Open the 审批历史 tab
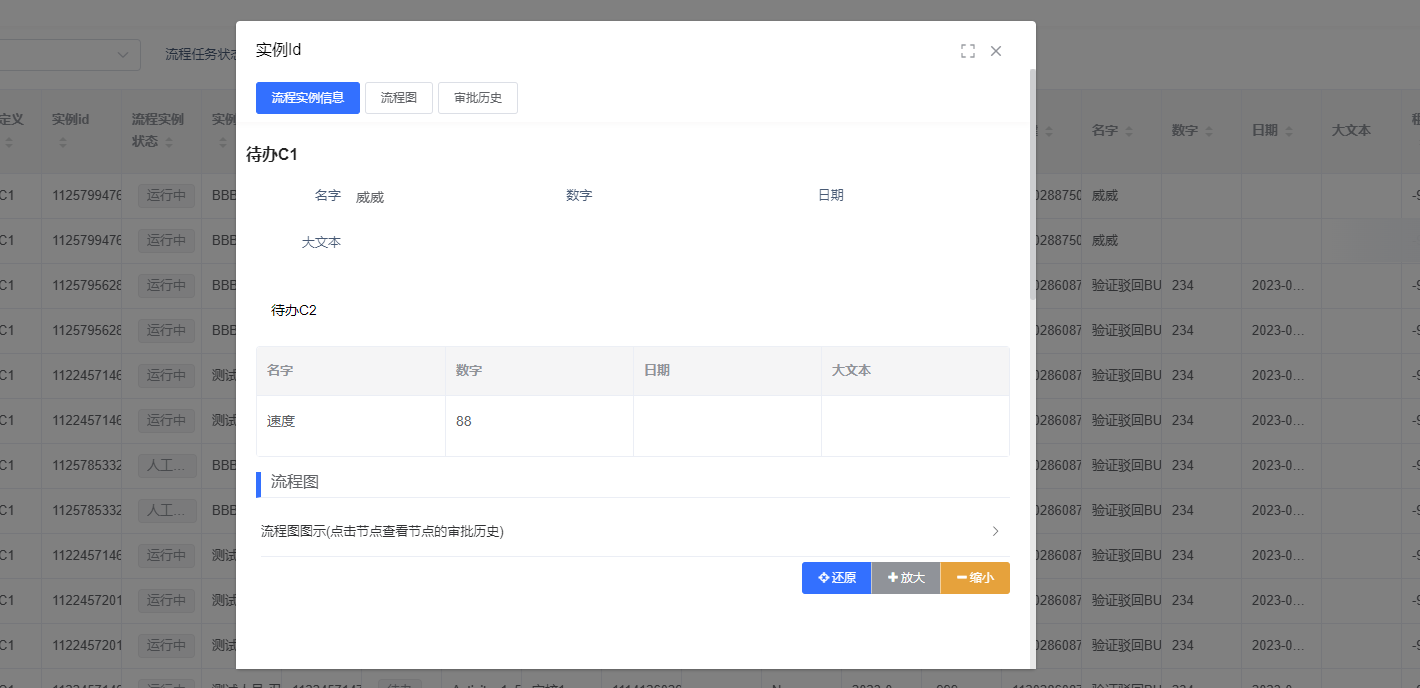The image size is (1420, 688). [x=477, y=98]
